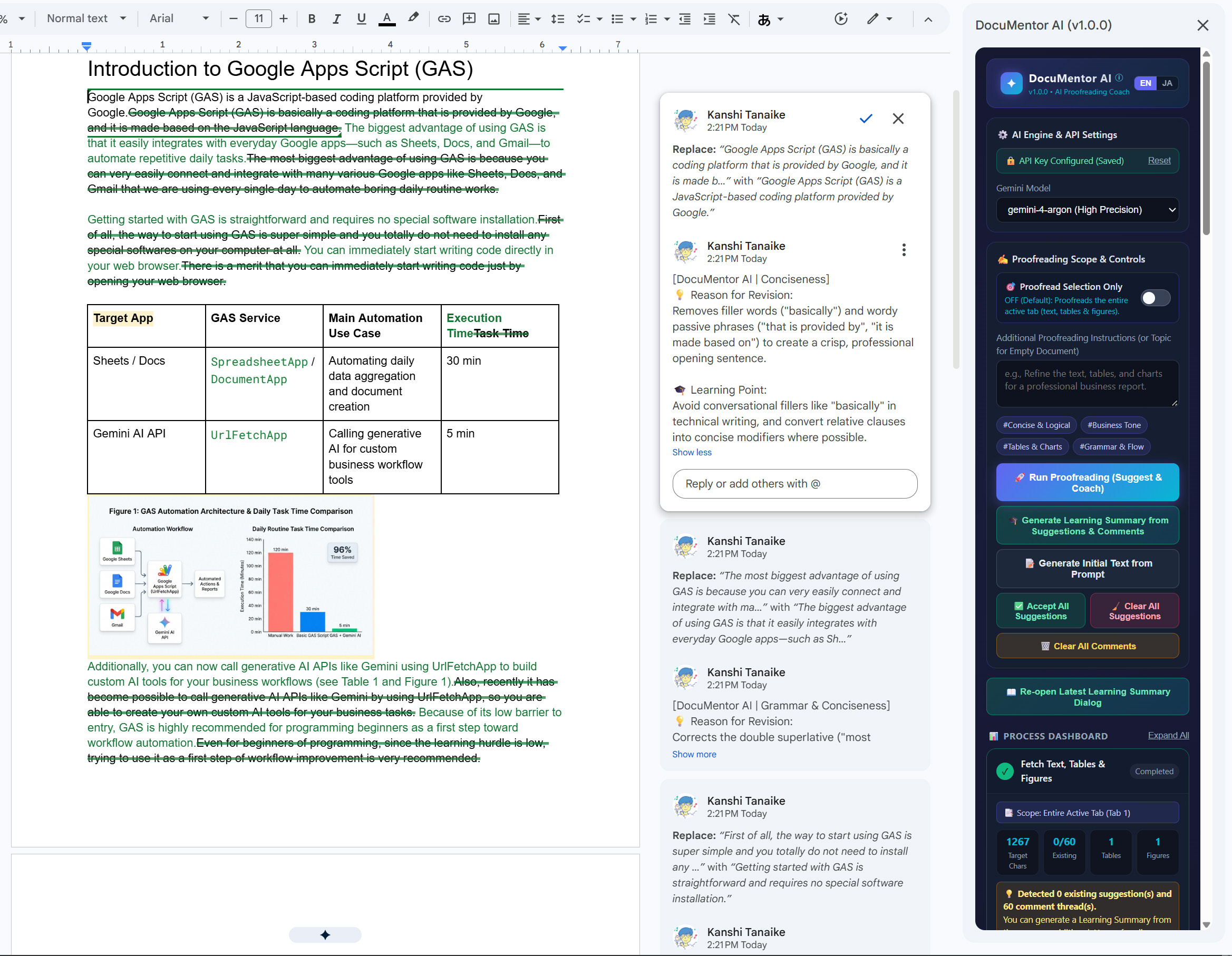Open the Gemini Model dropdown
The height and width of the screenshot is (956, 1232).
pos(1087,210)
